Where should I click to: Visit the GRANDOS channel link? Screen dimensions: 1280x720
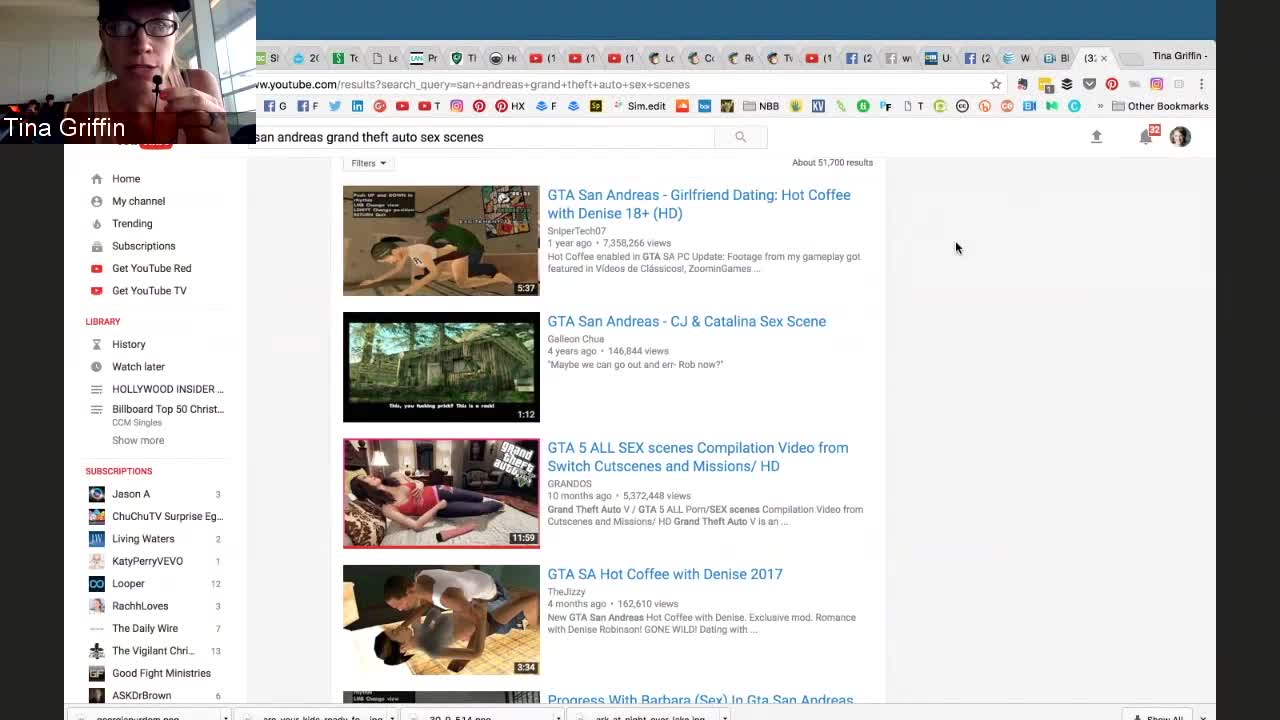click(570, 484)
